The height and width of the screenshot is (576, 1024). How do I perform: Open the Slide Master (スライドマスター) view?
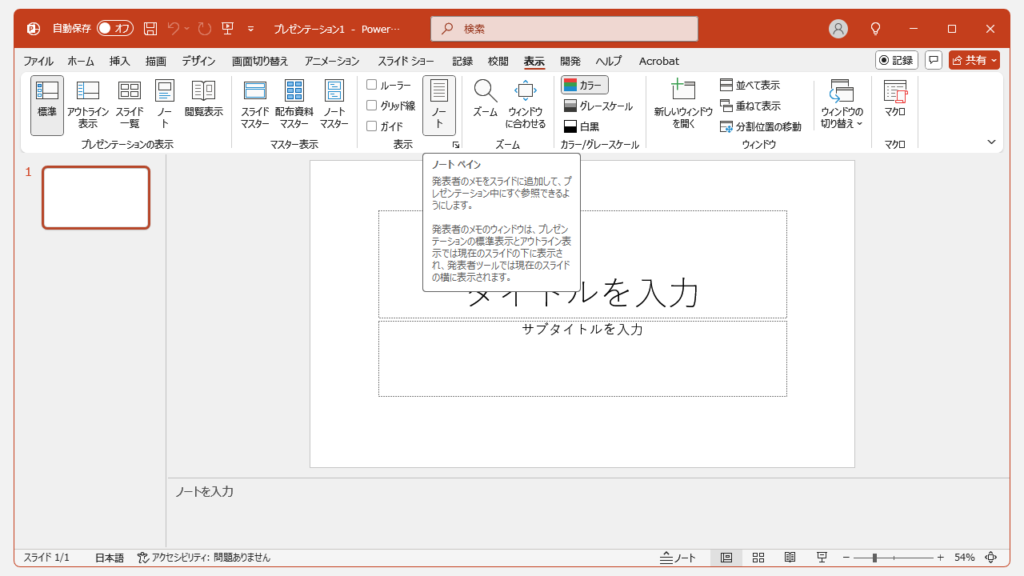(x=255, y=103)
